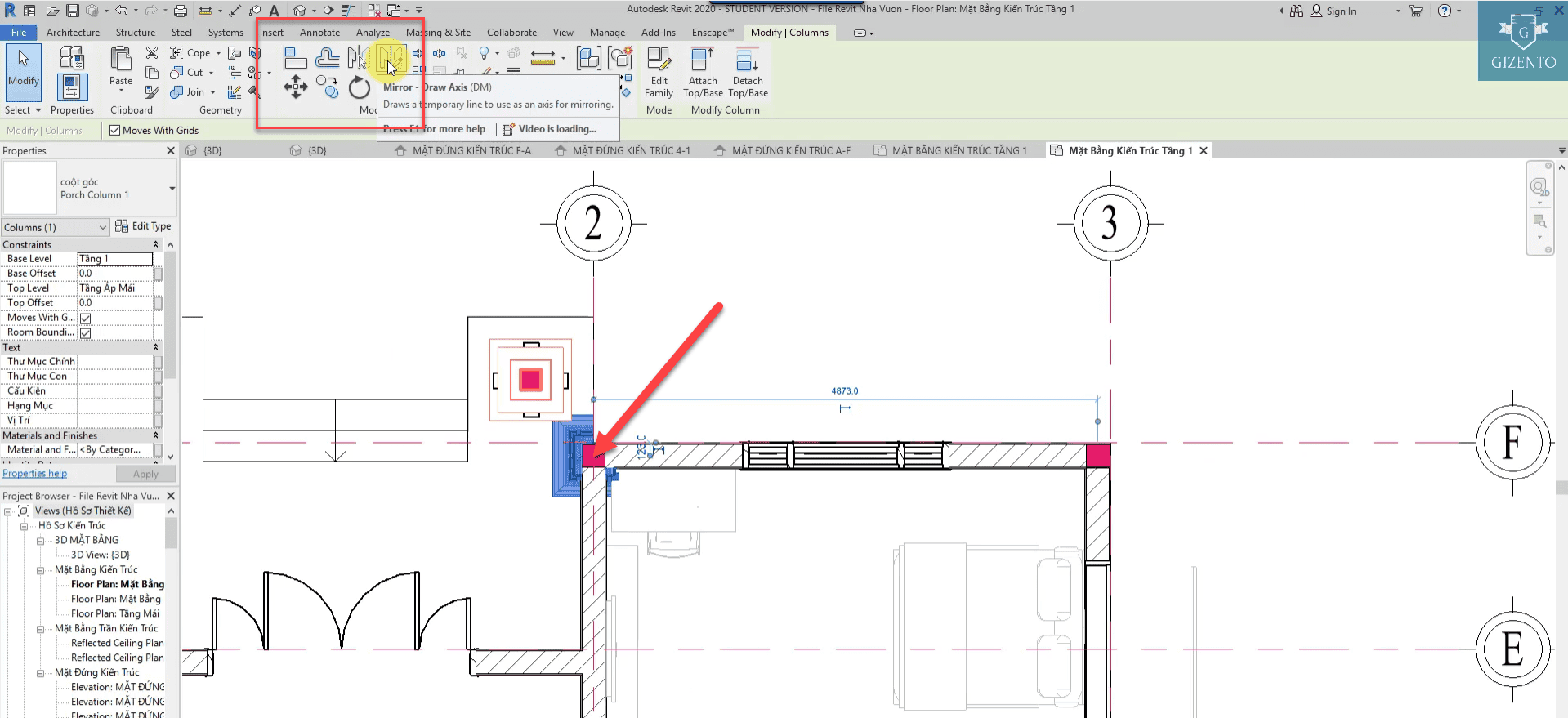Screen dimensions: 1568x718
Task: Open the Porch Column 1 type selector dropdown
Action: [x=172, y=189]
